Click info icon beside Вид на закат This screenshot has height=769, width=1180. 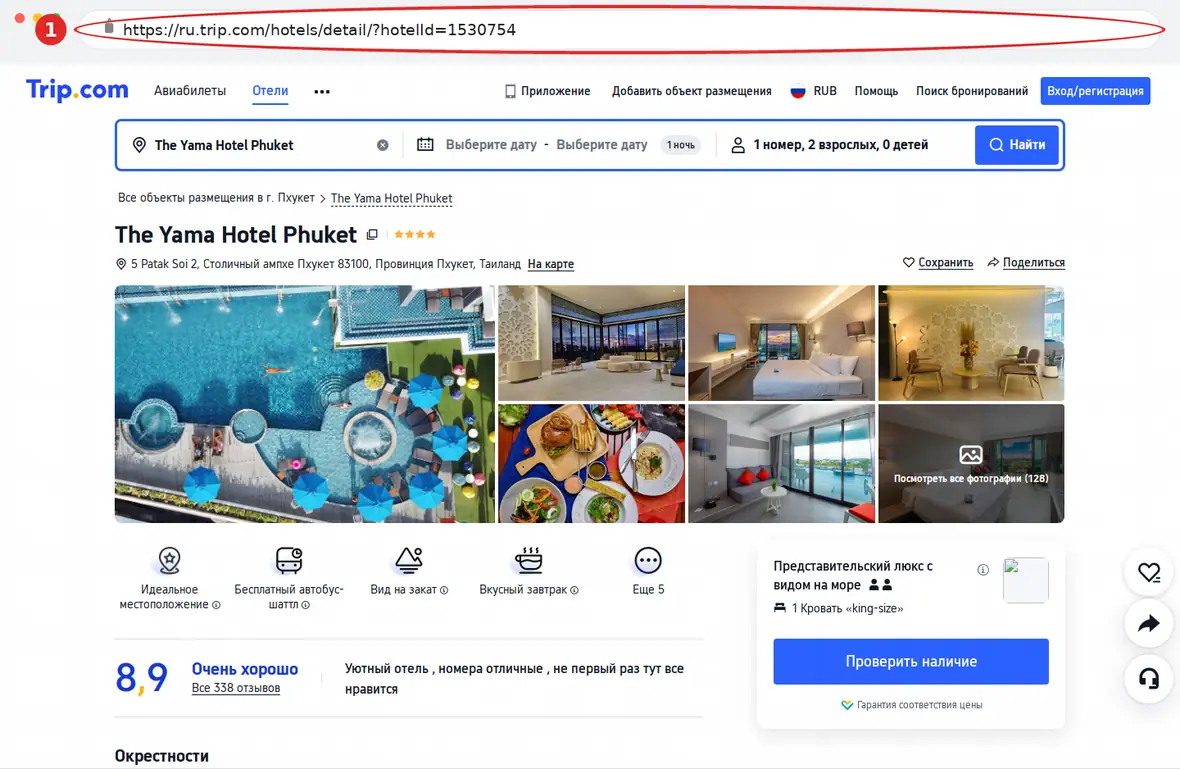(x=444, y=591)
